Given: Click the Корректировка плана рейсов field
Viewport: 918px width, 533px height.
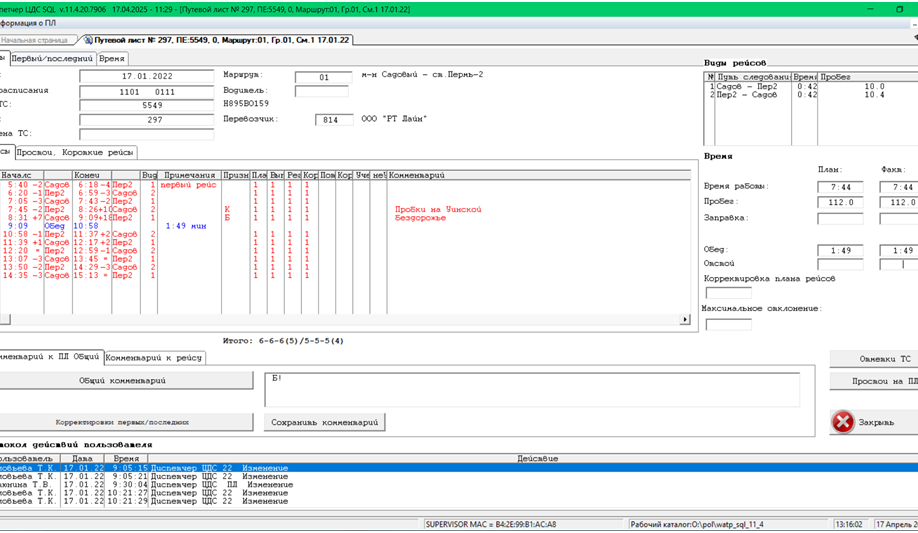Looking at the screenshot, I should click(x=728, y=293).
